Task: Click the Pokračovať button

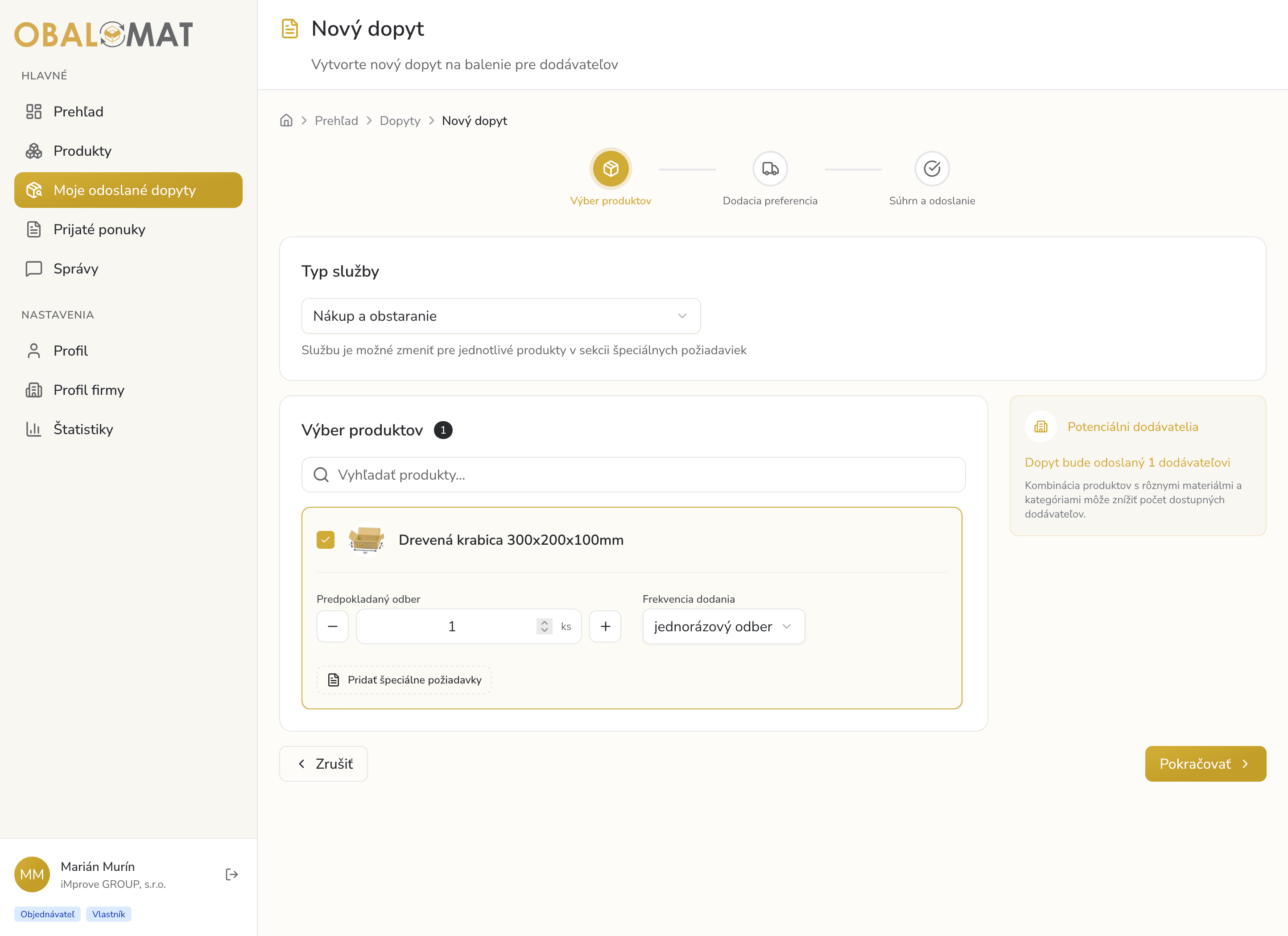Action: [x=1205, y=763]
